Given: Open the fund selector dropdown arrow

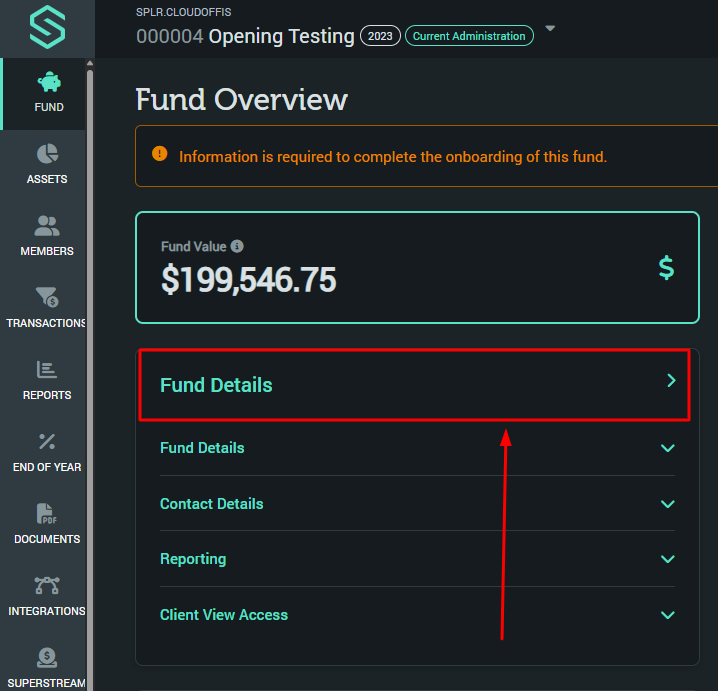Looking at the screenshot, I should [x=549, y=29].
